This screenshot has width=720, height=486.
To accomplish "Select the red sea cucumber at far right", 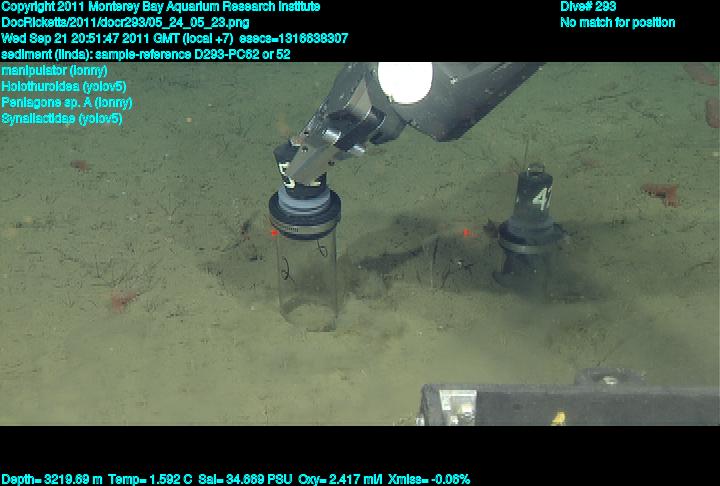I will (661, 193).
